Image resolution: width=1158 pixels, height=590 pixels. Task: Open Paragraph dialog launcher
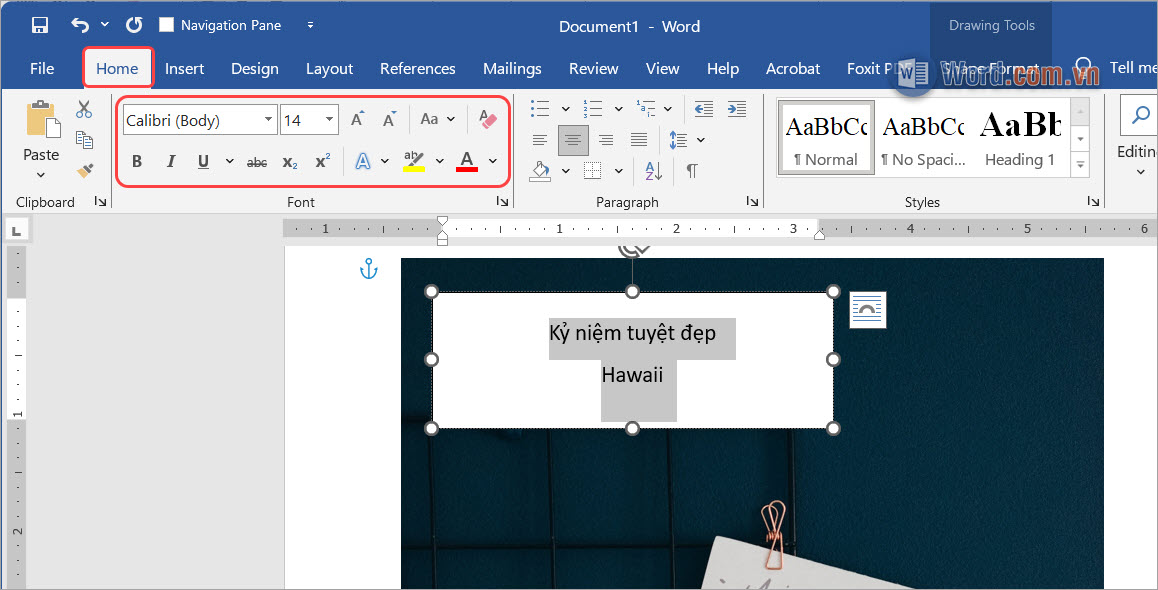[x=753, y=202]
